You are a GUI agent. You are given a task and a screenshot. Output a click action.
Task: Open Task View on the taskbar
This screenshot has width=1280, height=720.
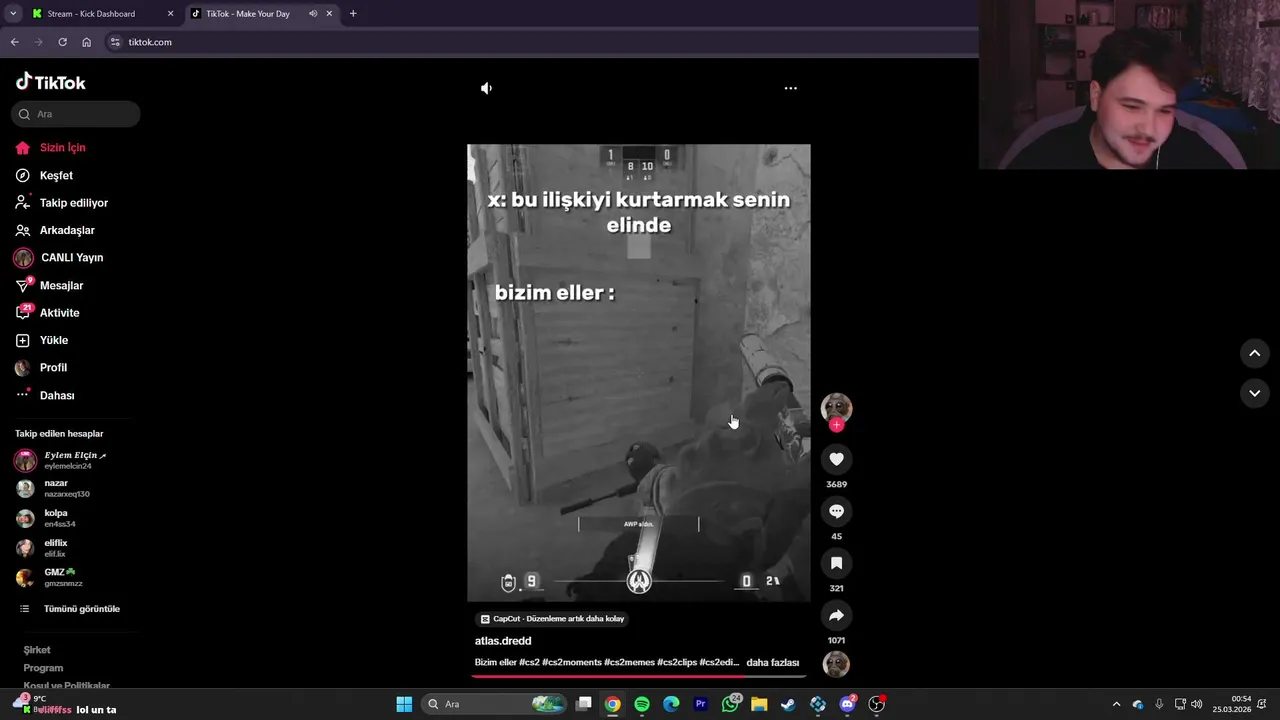pos(584,704)
